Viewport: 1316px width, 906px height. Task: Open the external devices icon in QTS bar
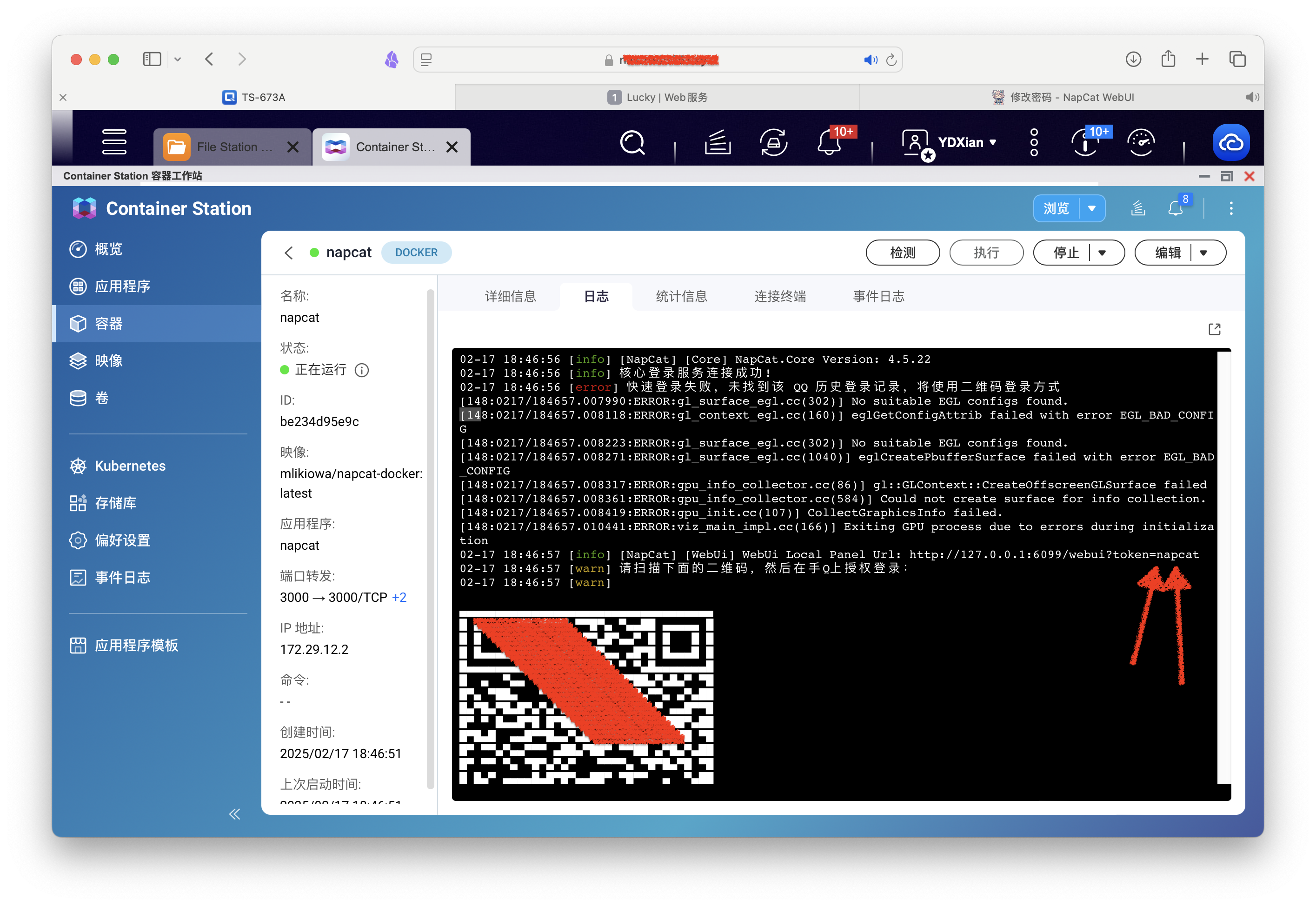click(x=773, y=142)
